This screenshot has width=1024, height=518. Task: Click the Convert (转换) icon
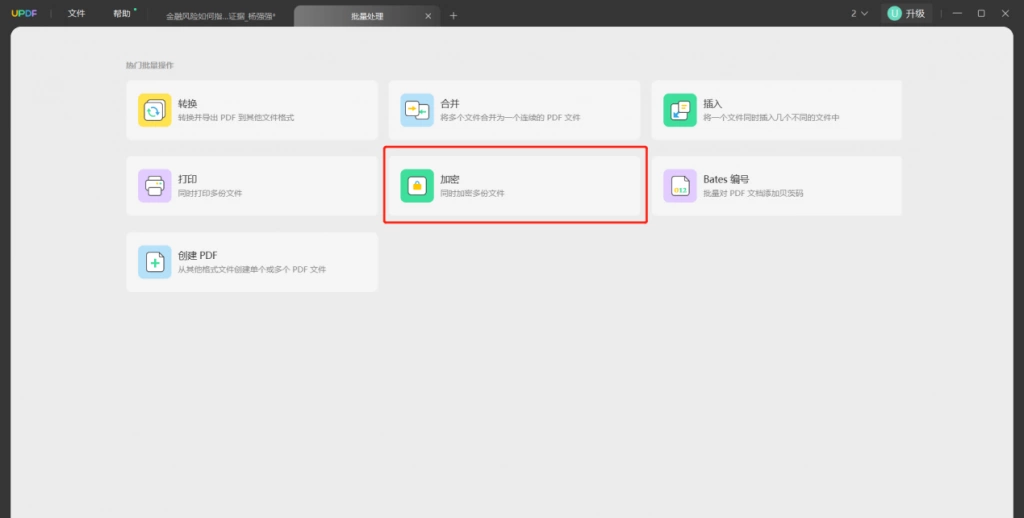pos(154,110)
